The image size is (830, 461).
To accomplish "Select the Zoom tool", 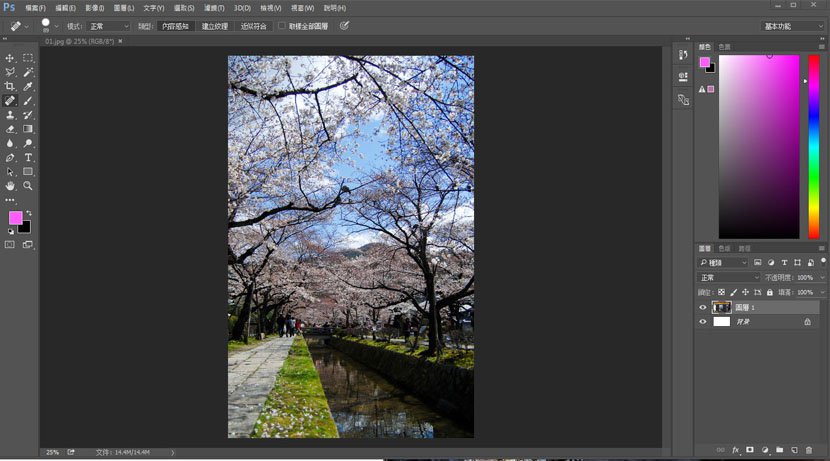I will 28,186.
